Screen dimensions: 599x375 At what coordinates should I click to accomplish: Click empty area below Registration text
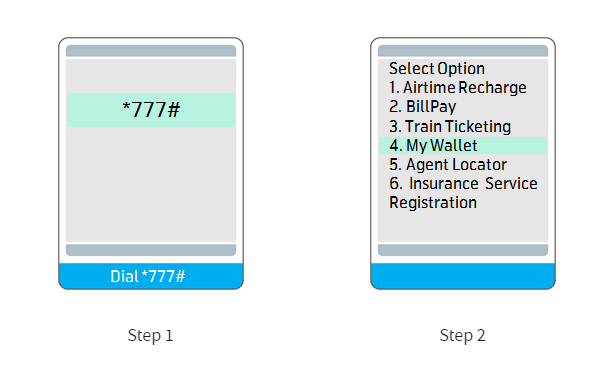[463, 226]
